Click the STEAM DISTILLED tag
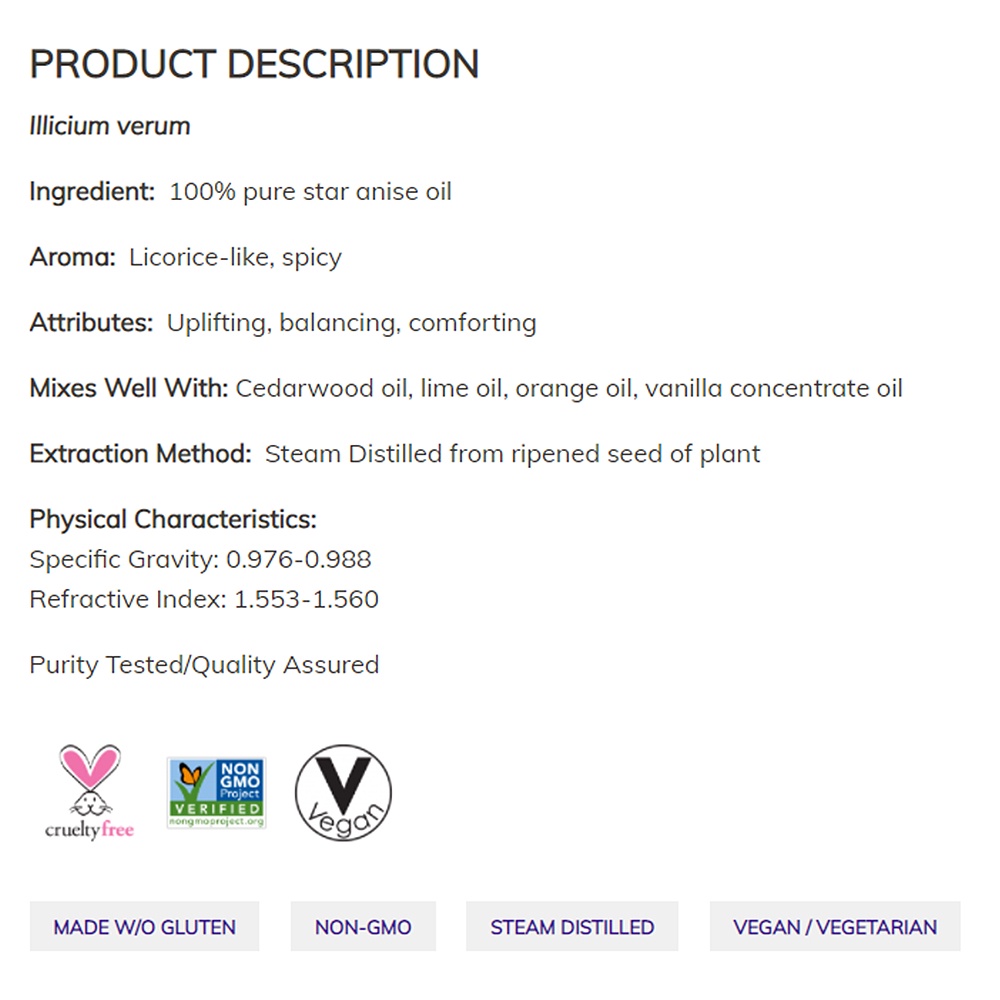1000x1000 pixels. (572, 926)
